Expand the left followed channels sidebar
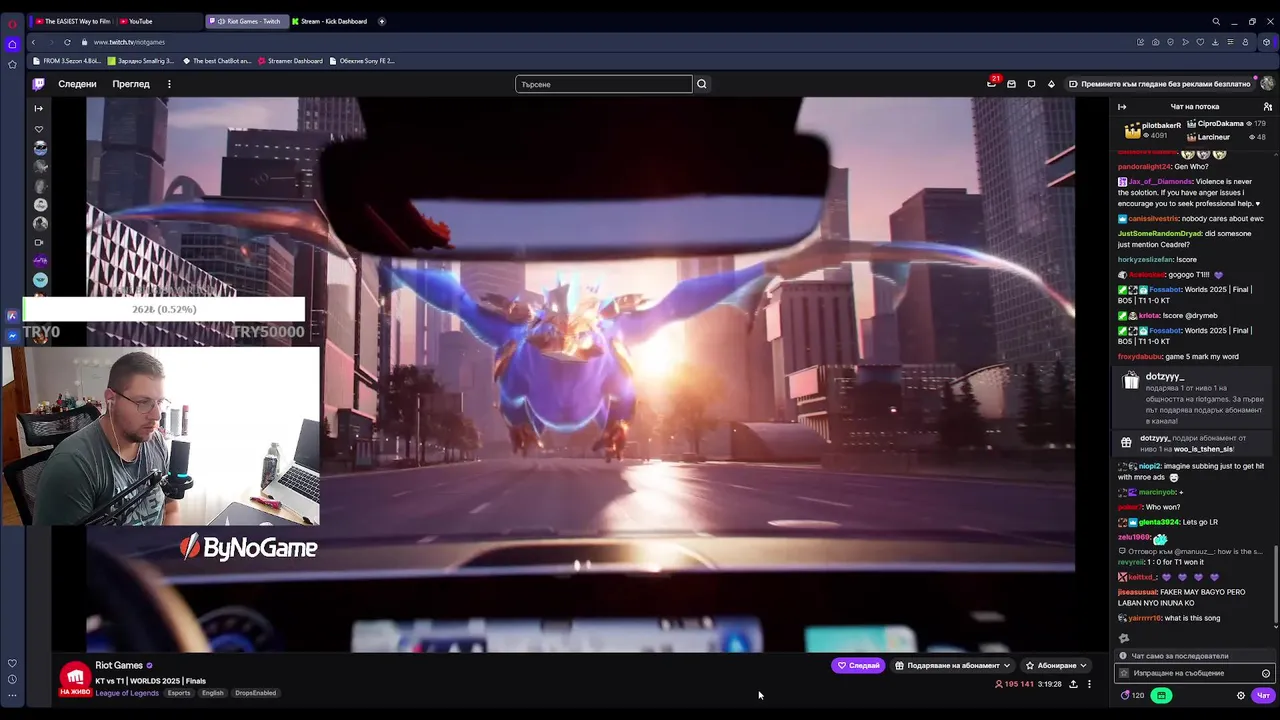Image resolution: width=1280 pixels, height=720 pixels. tap(39, 108)
